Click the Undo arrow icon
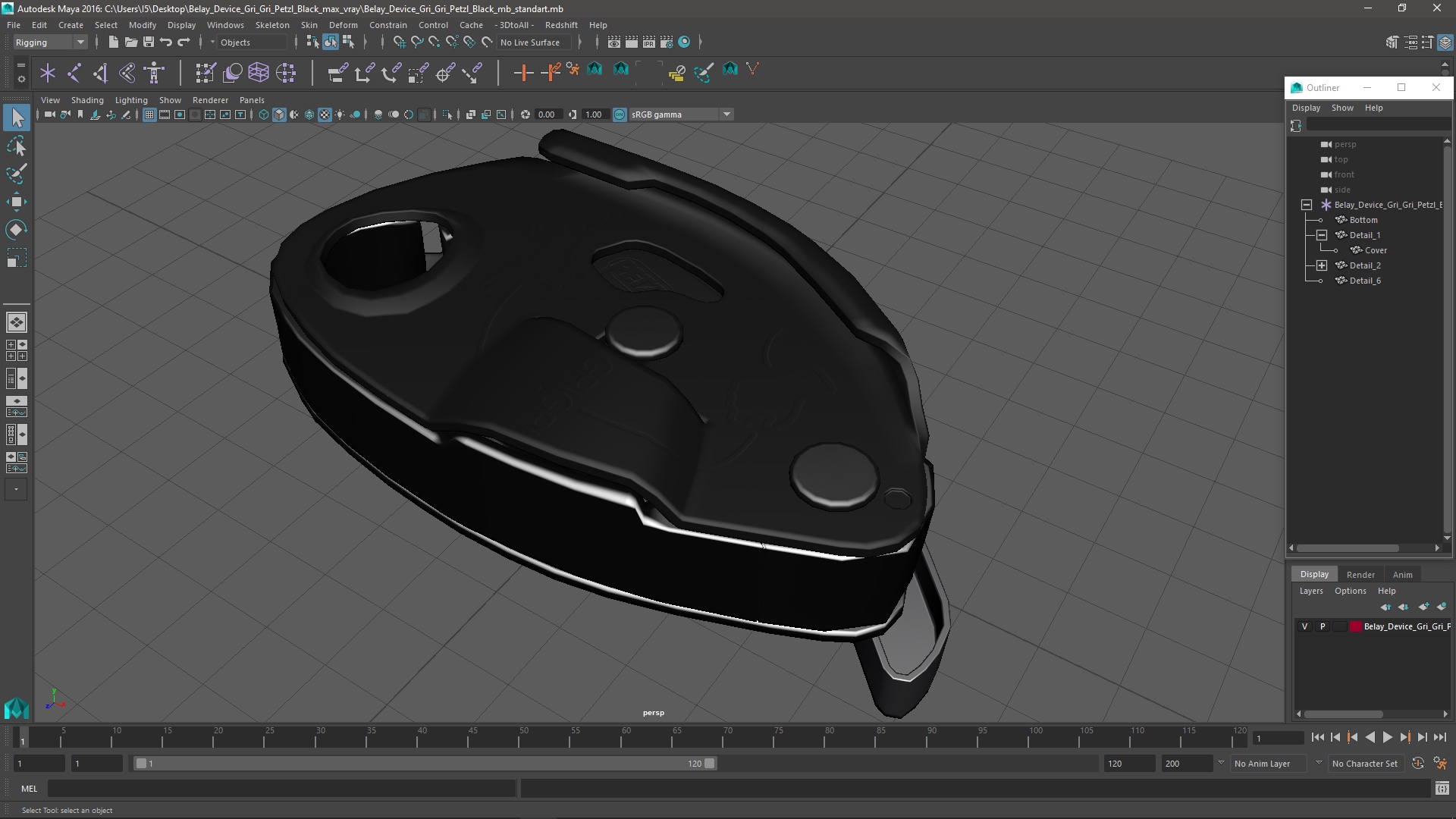 point(166,42)
